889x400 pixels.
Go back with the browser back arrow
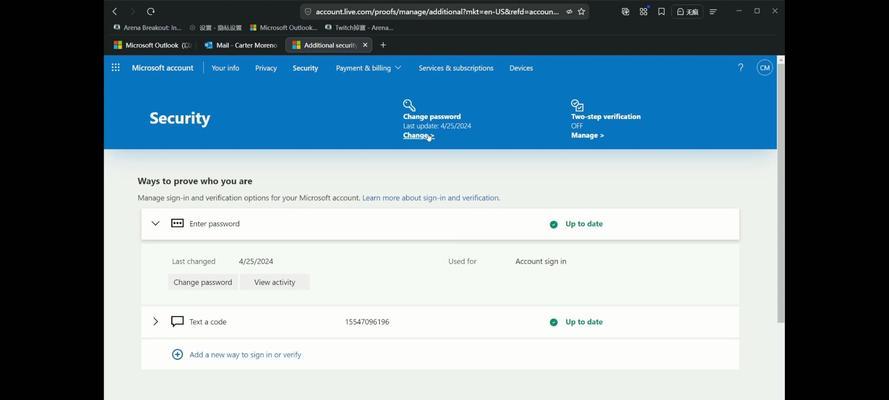(115, 11)
